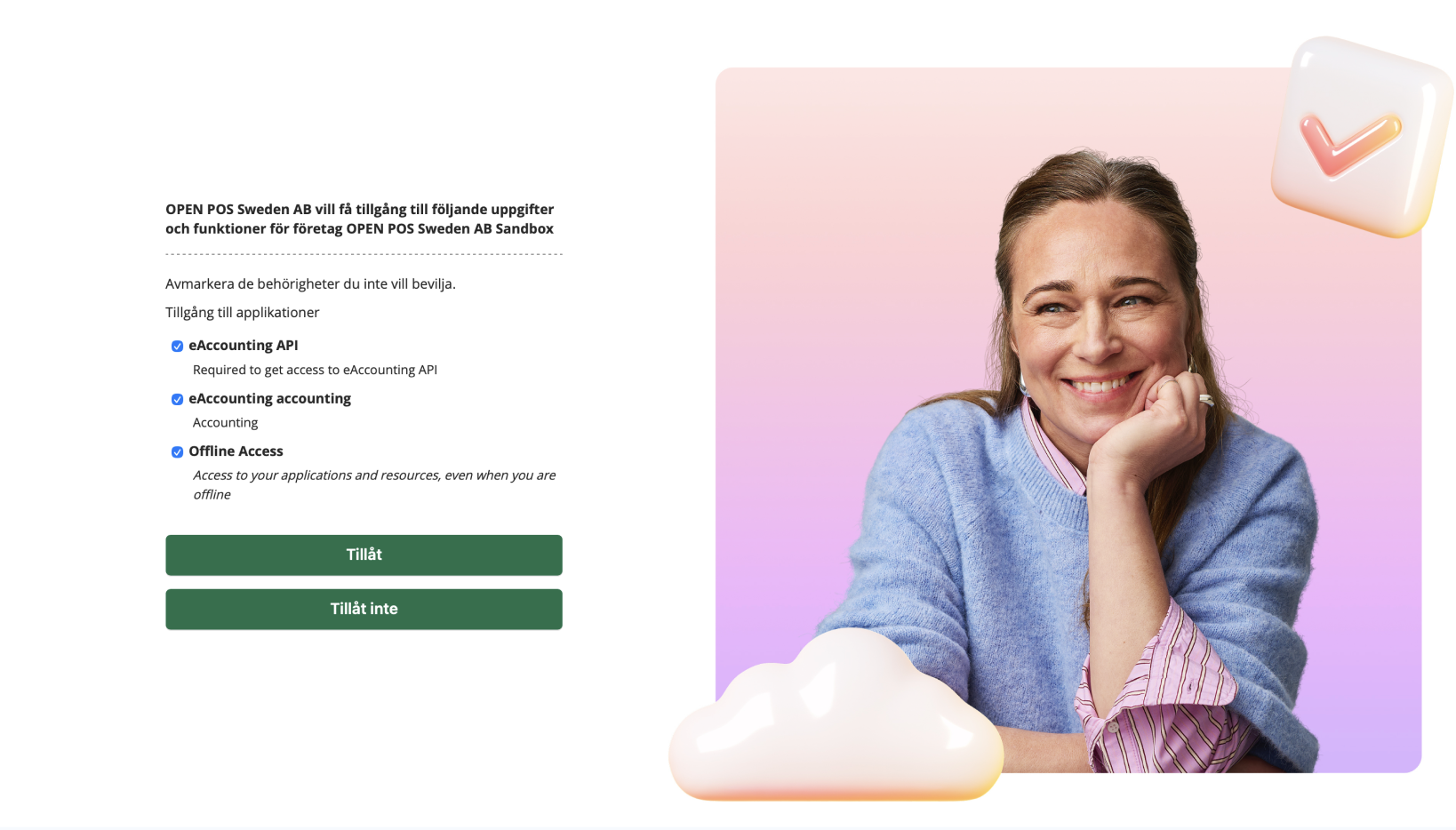Click 'Tillgång till applikationer' section title
This screenshot has width=1456, height=830.
[242, 313]
